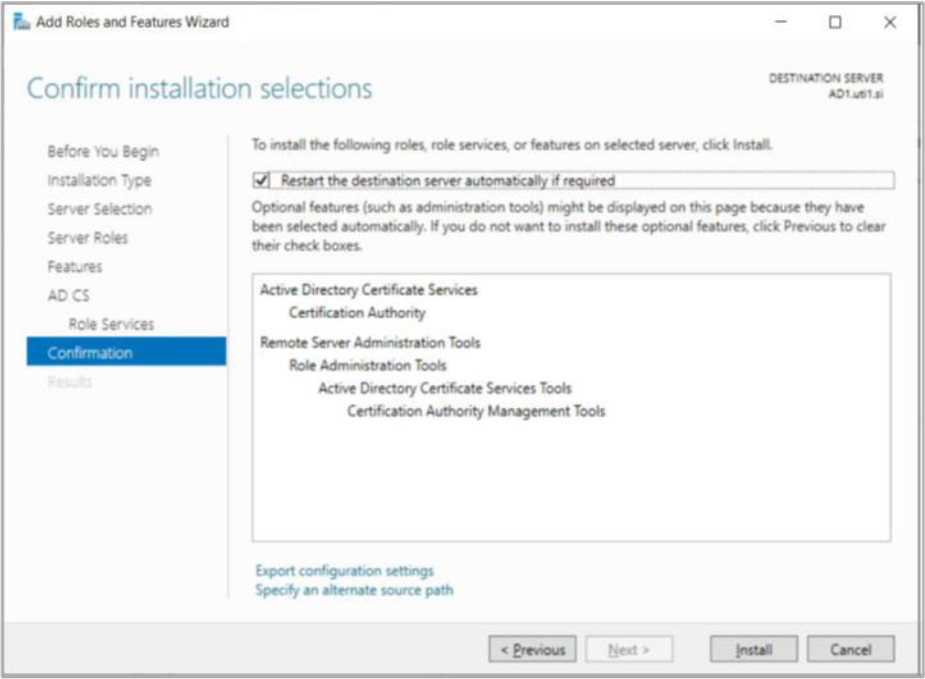Screen dimensions: 925x679
Task: Select Certification Authority in the selections list
Action: [357, 313]
